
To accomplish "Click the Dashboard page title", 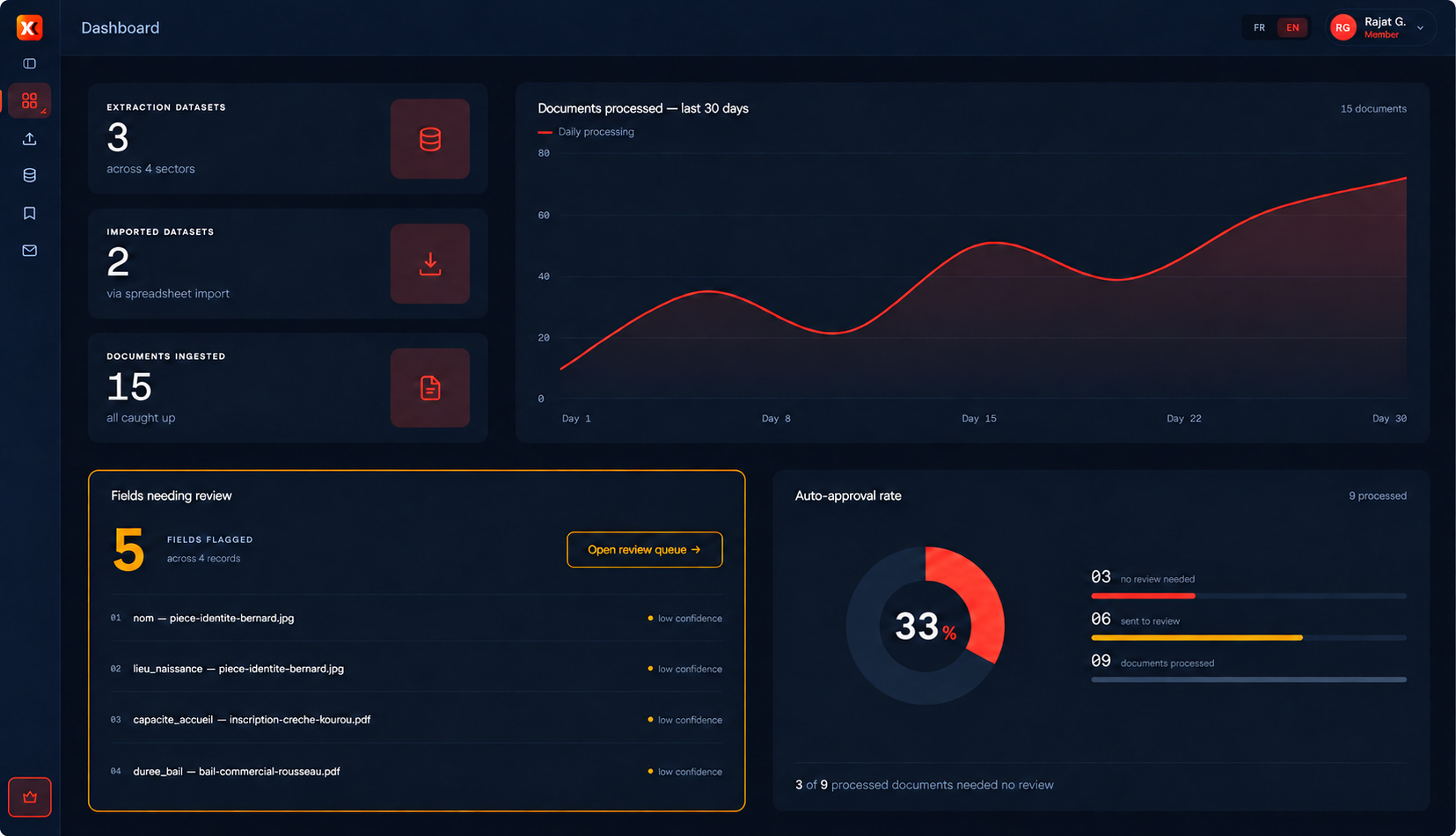I will click(121, 28).
